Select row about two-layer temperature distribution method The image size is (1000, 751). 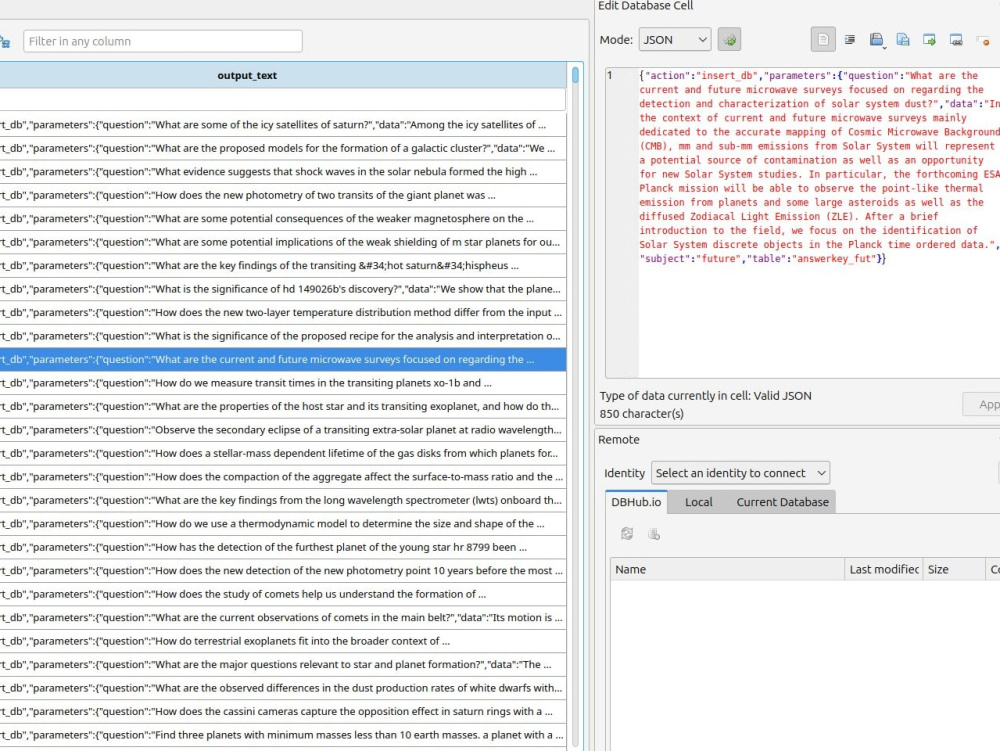283,312
